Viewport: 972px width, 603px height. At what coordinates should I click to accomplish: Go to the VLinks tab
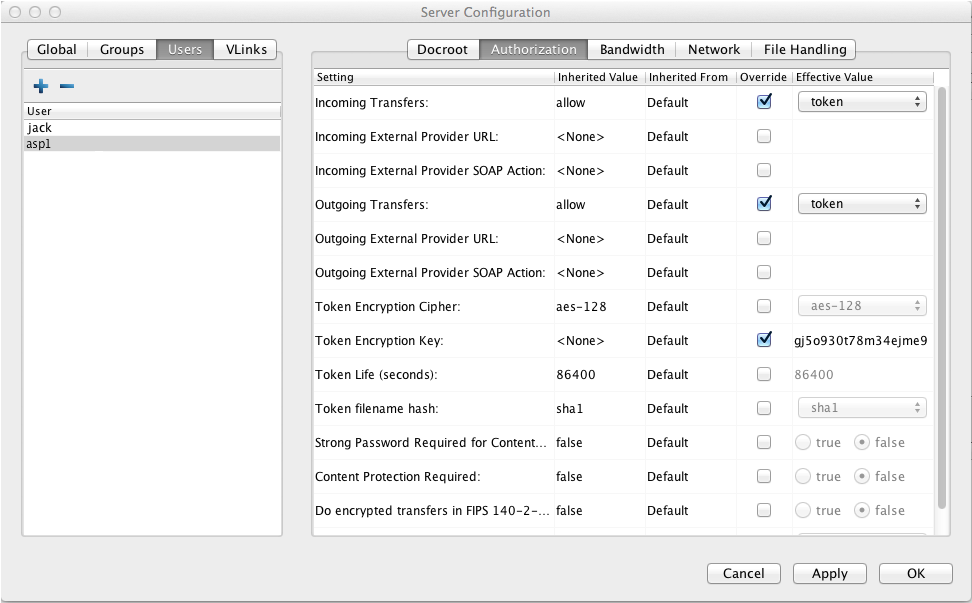(245, 49)
